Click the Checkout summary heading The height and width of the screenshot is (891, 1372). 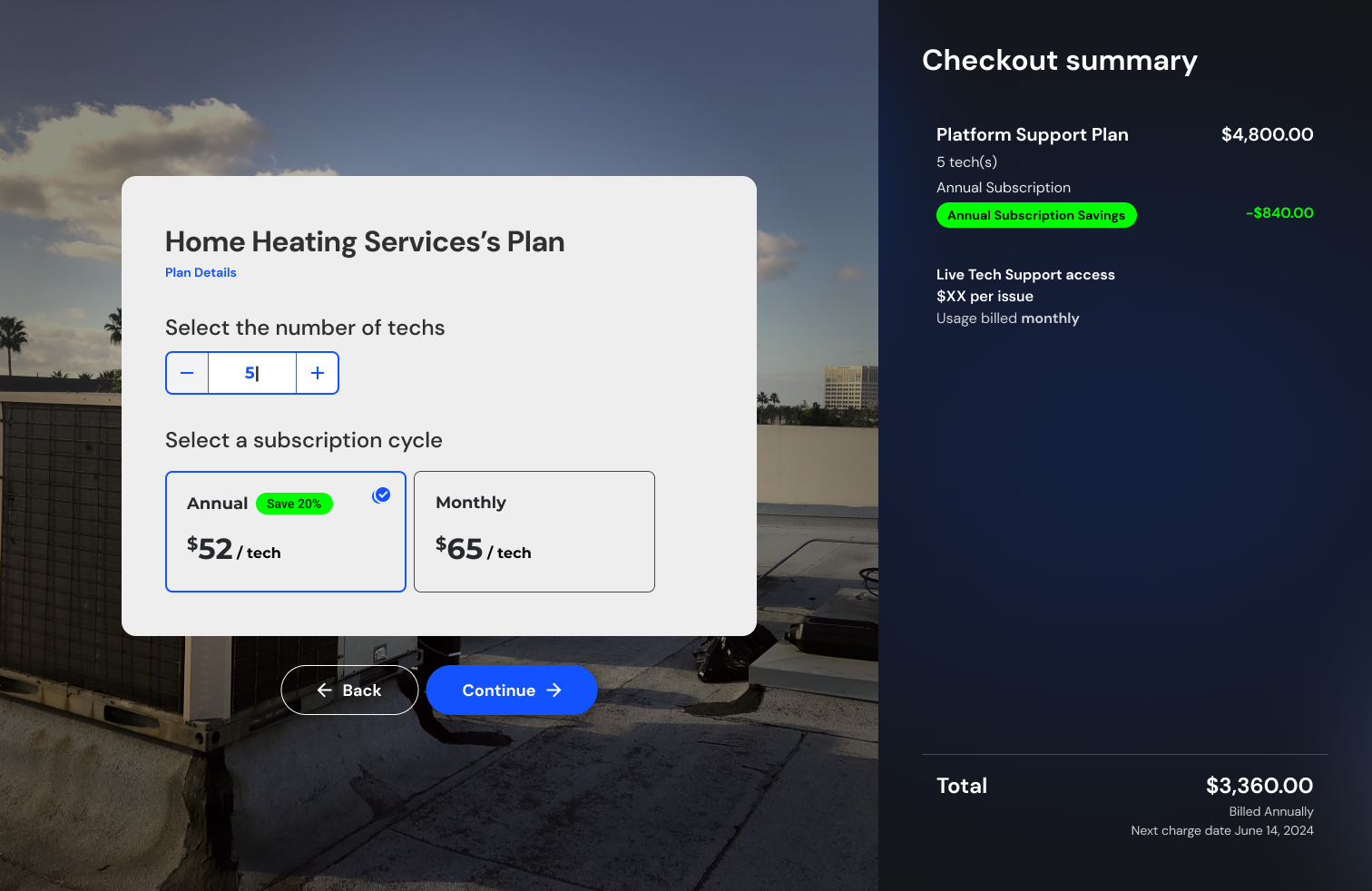coord(1060,60)
